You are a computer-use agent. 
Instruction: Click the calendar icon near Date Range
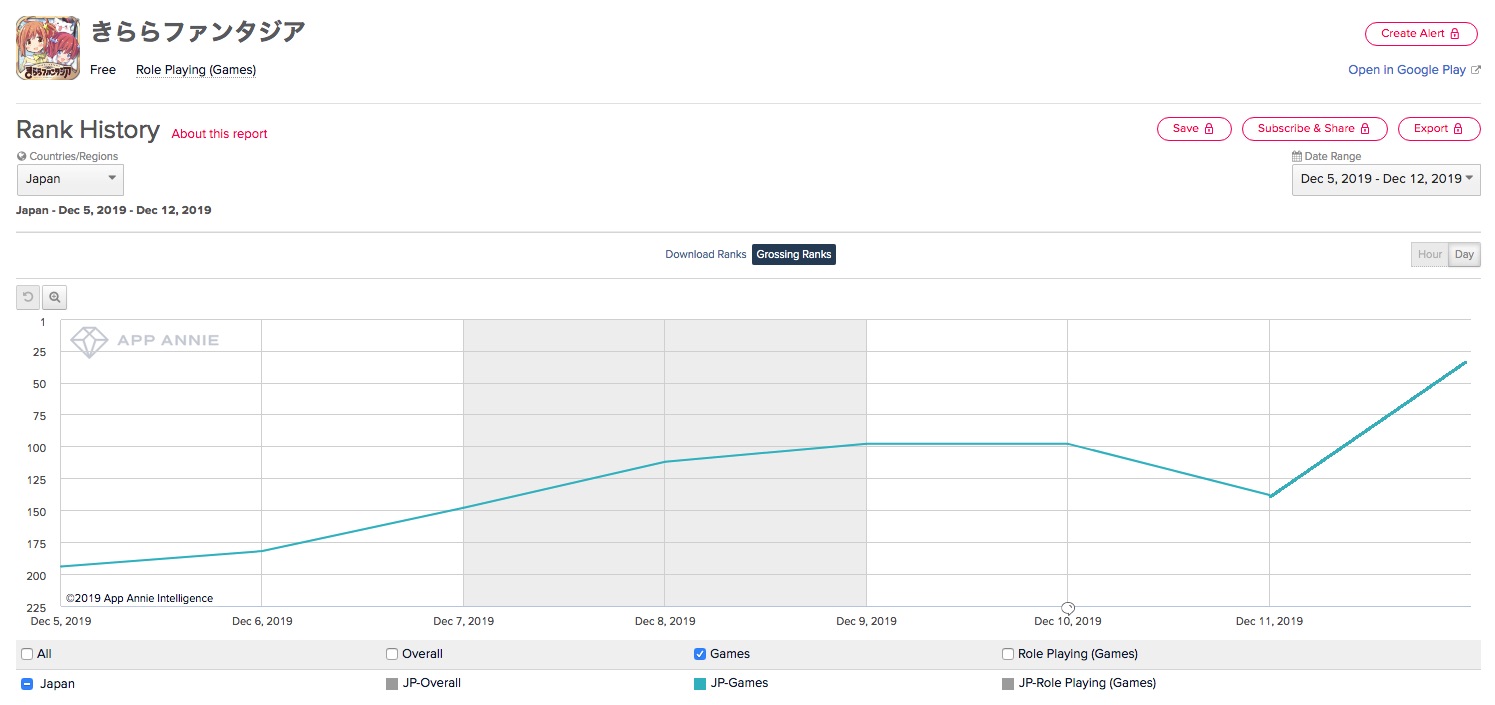click(x=1297, y=157)
